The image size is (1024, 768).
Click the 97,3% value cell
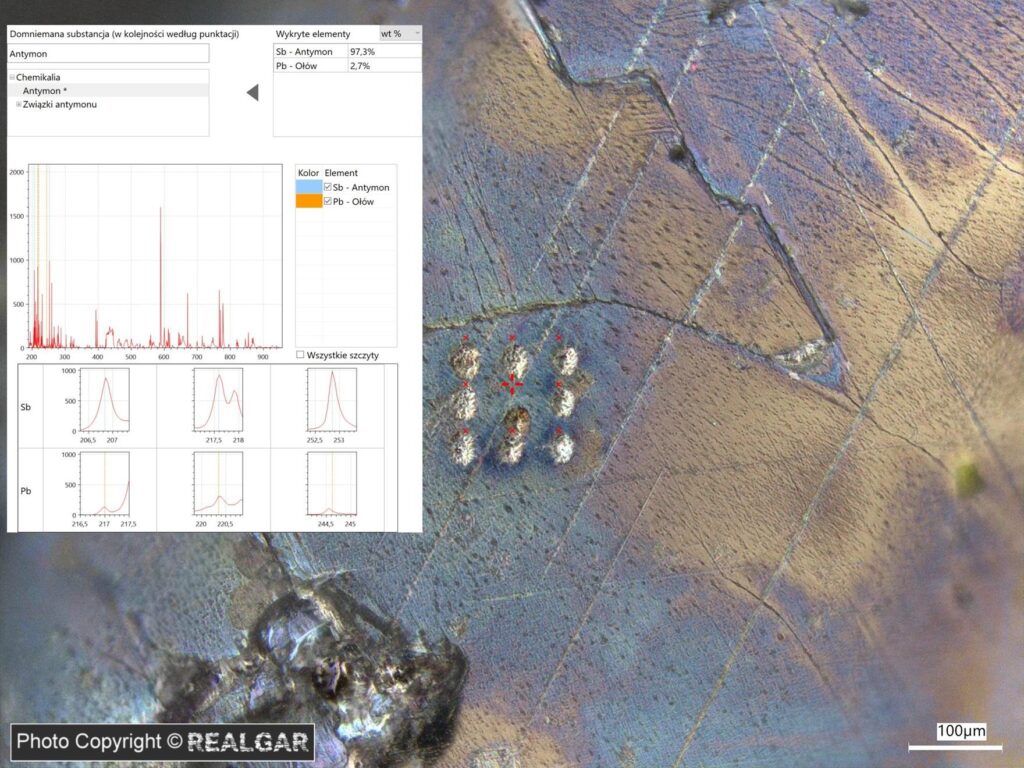coord(384,52)
